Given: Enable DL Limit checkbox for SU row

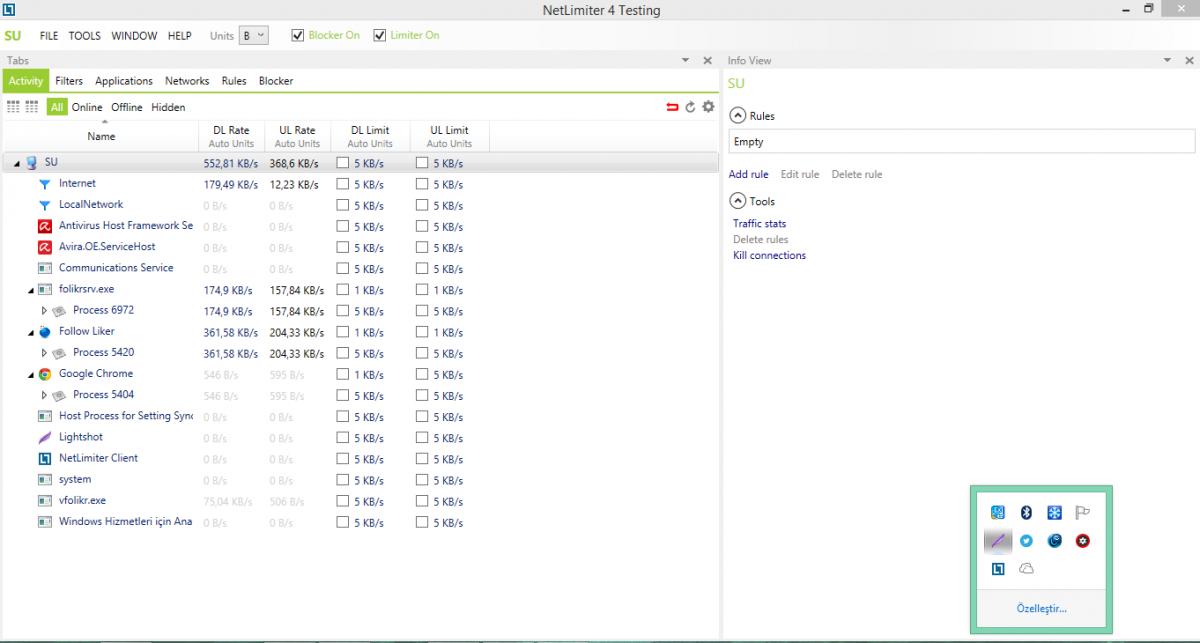Looking at the screenshot, I should [343, 163].
